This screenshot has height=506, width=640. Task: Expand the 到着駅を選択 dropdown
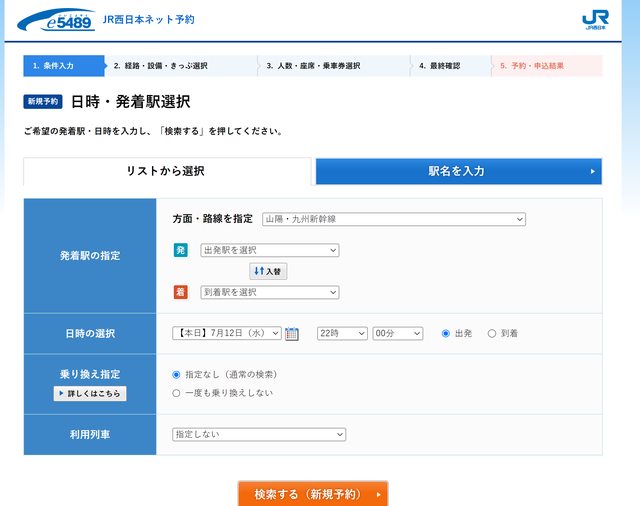click(x=269, y=292)
